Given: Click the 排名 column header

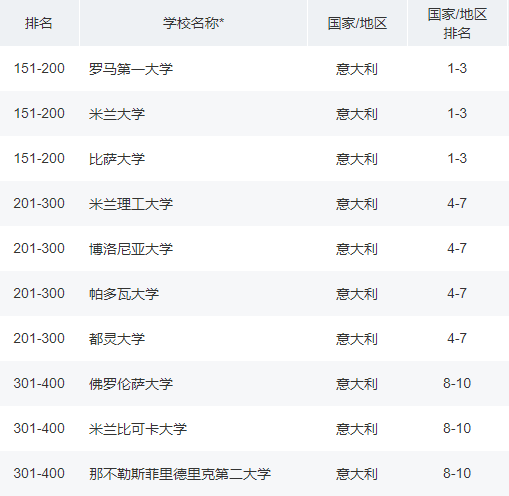Looking at the screenshot, I should [39, 23].
